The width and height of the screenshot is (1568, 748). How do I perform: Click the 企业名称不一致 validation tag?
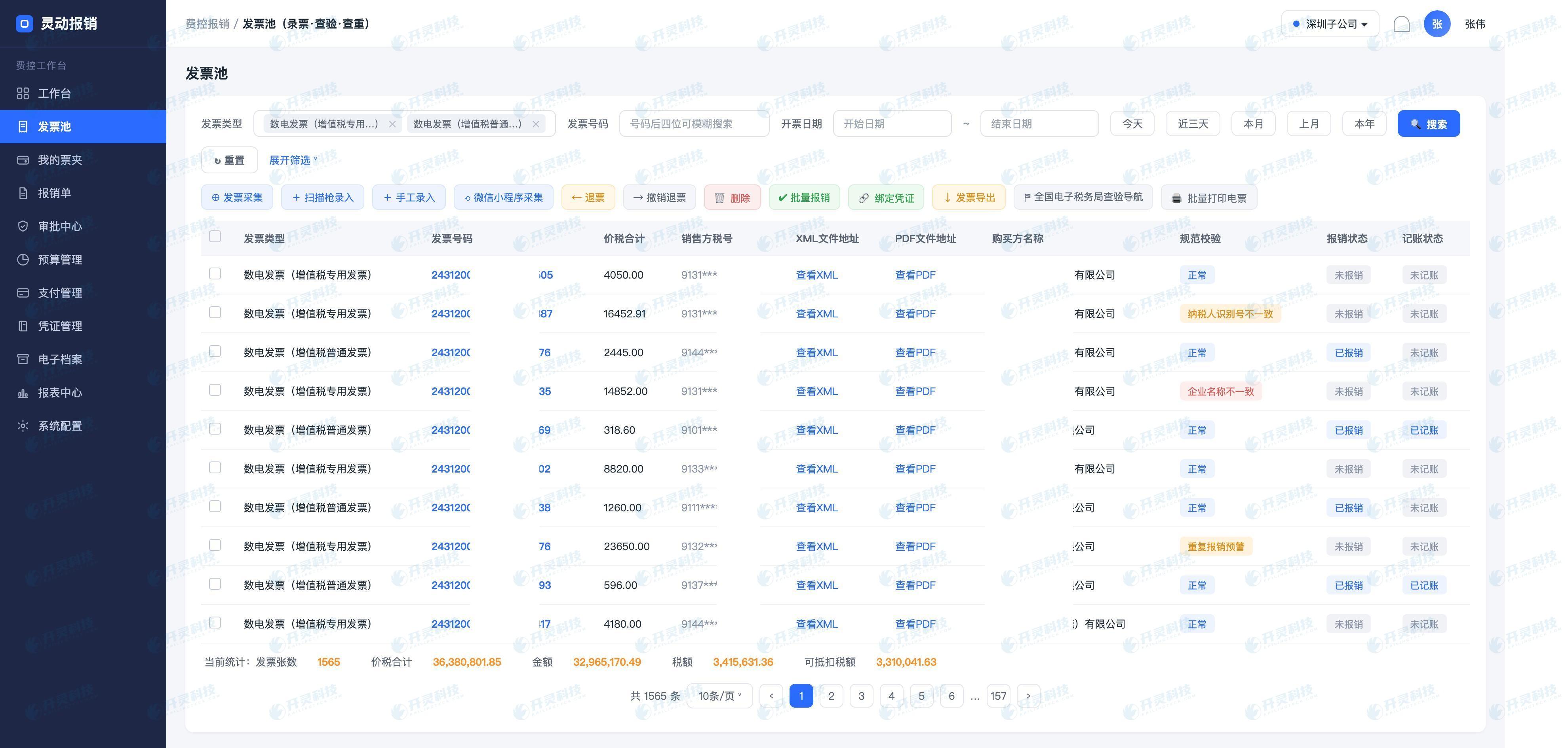pyautogui.click(x=1220, y=391)
